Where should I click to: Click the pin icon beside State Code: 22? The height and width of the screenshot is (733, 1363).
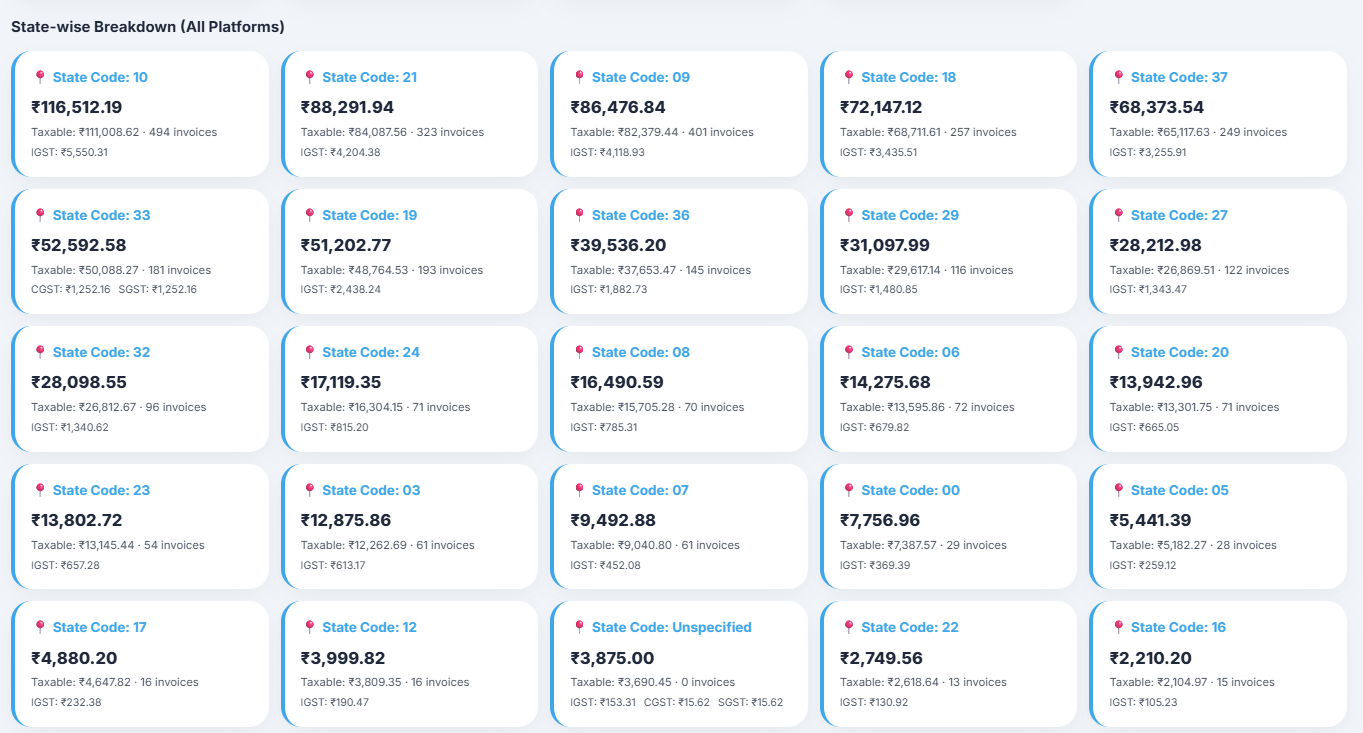click(x=848, y=627)
